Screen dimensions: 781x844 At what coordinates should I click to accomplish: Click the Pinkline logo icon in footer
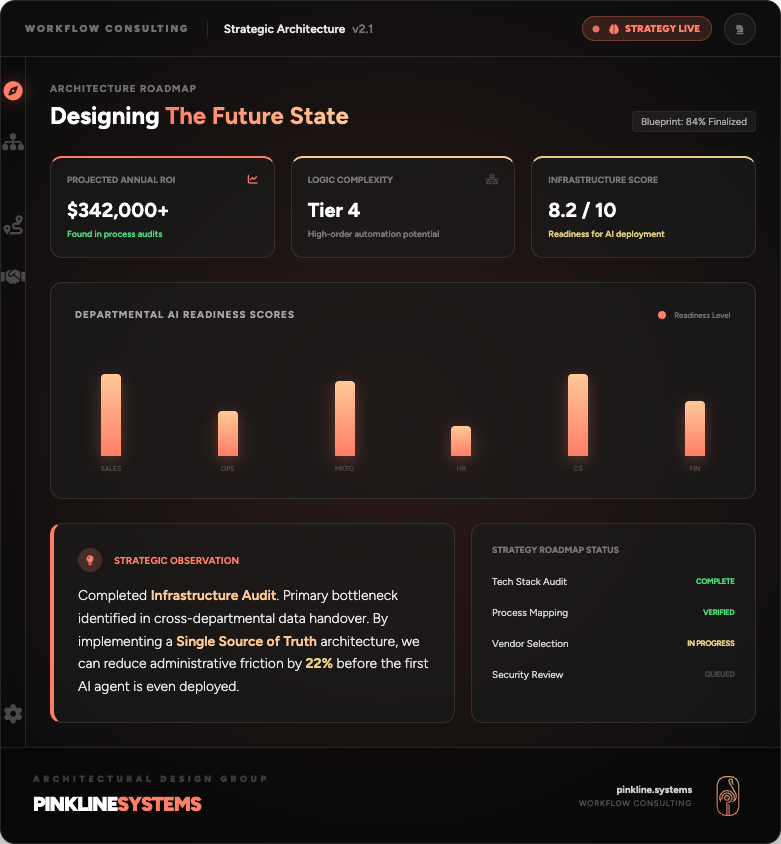(727, 795)
